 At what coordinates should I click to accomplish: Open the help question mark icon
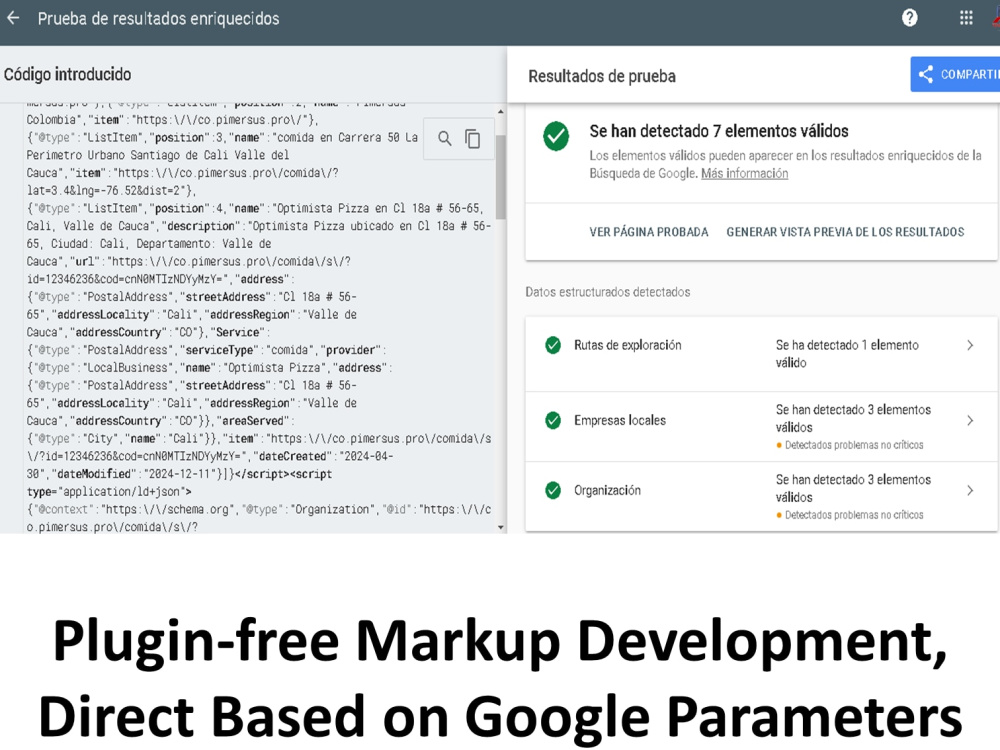(x=909, y=18)
